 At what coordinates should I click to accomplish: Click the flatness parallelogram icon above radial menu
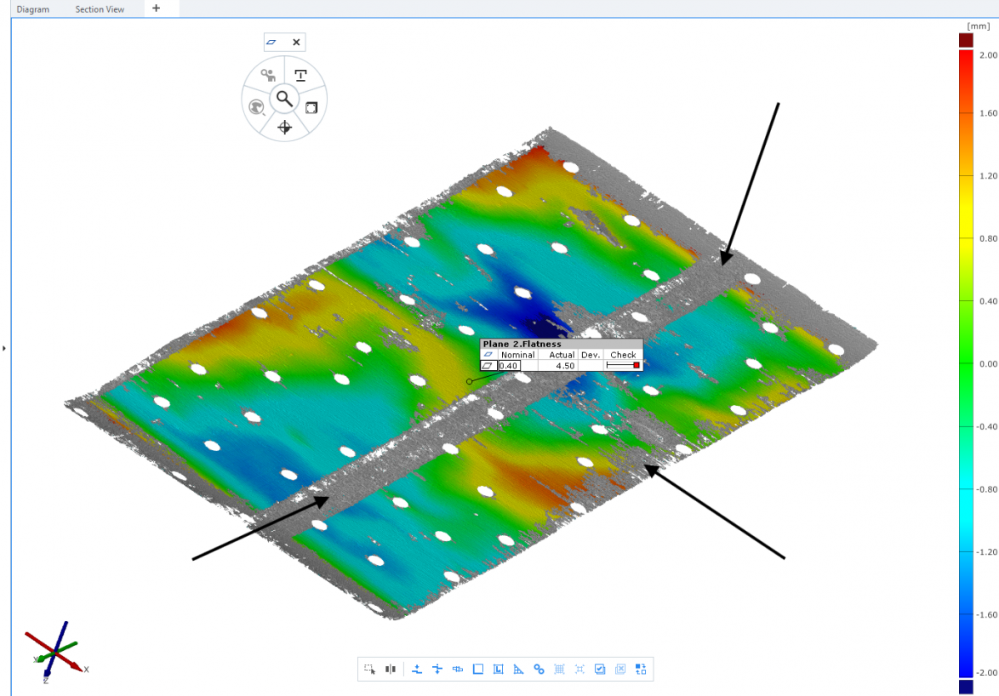coord(272,42)
